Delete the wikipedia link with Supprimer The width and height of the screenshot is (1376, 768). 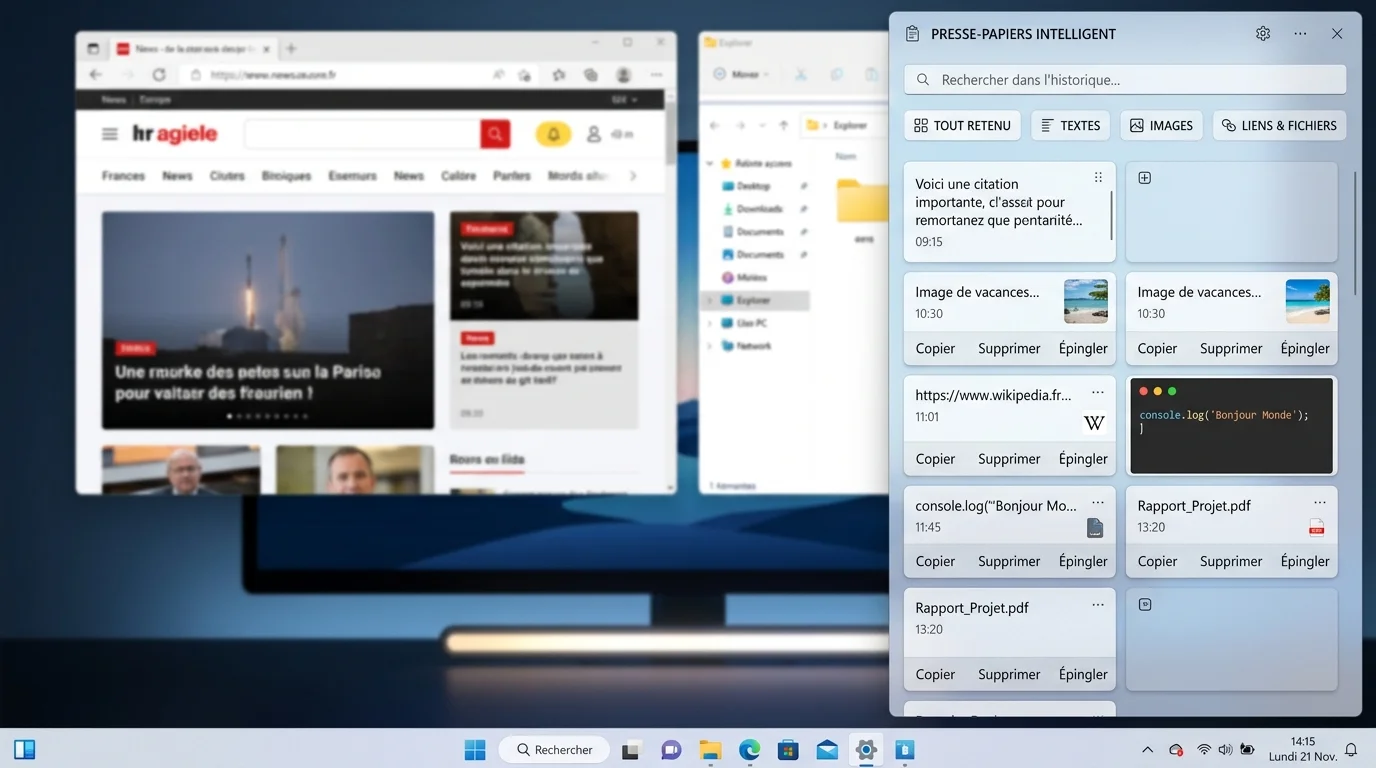1009,459
